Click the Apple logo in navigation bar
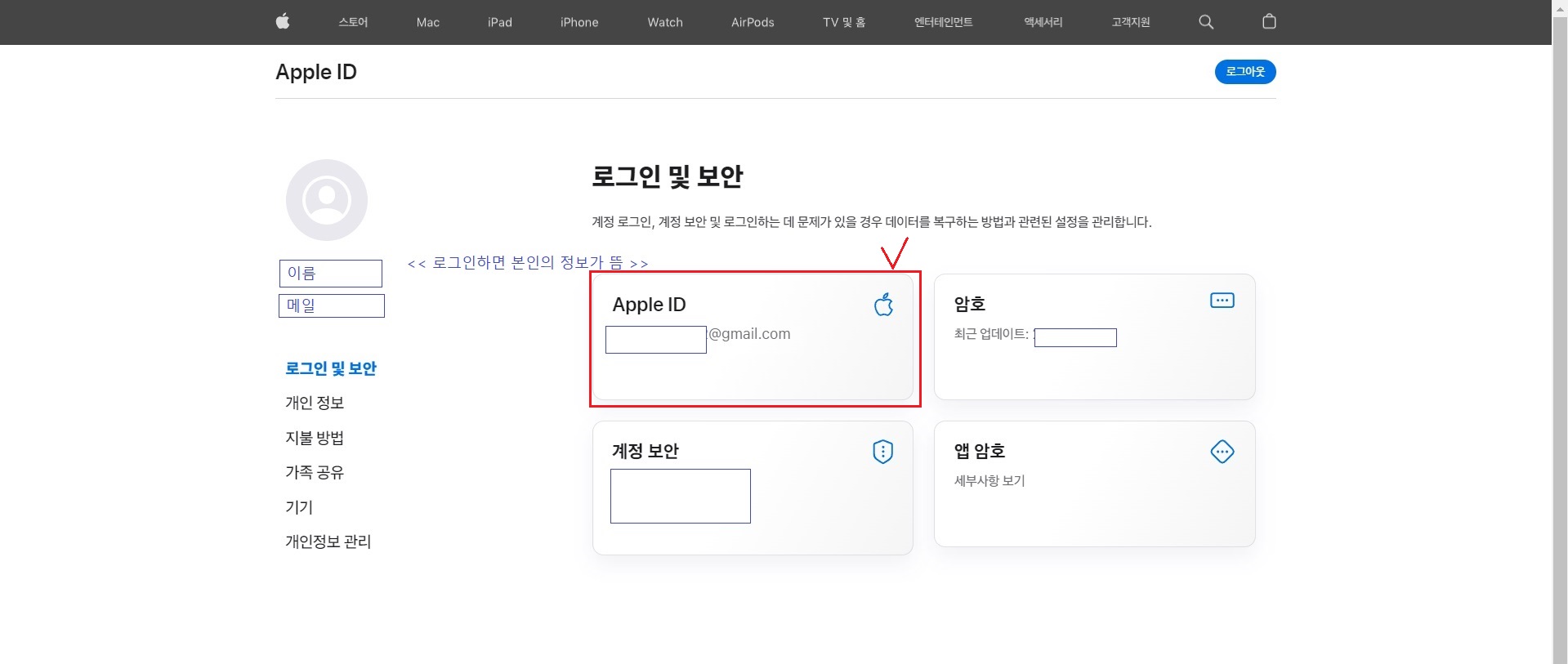This screenshot has width=1568, height=664. [283, 21]
